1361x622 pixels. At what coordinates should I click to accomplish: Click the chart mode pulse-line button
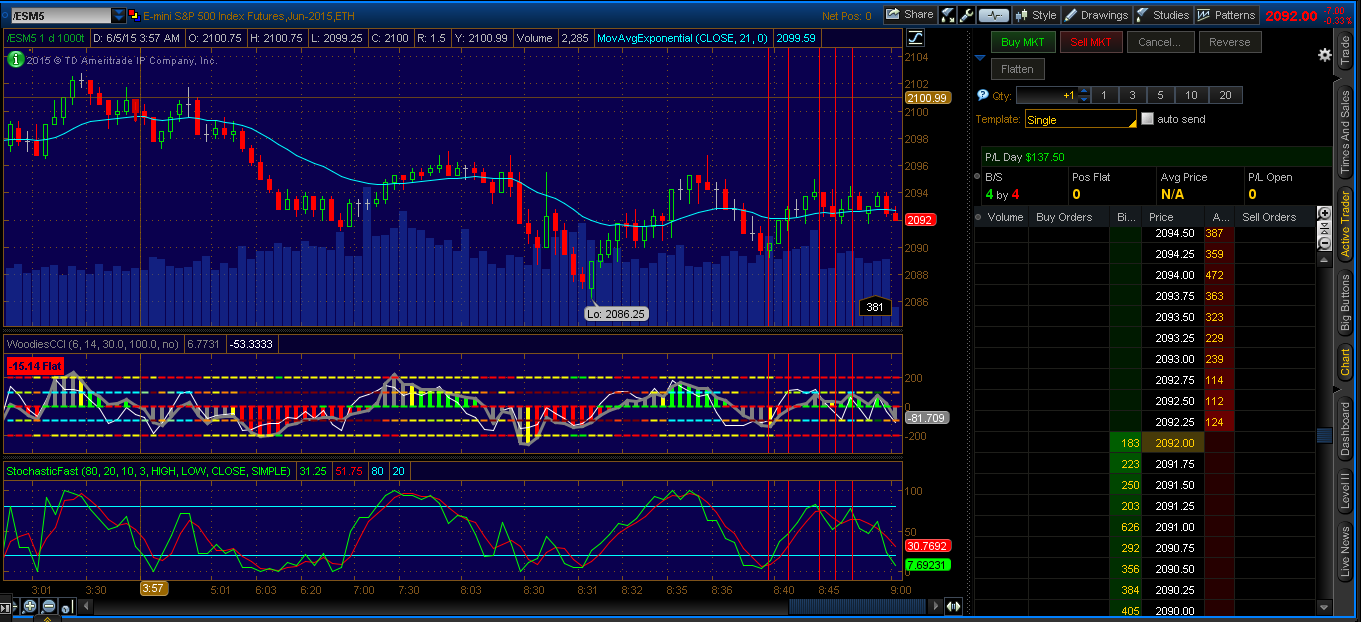pyautogui.click(x=994, y=15)
